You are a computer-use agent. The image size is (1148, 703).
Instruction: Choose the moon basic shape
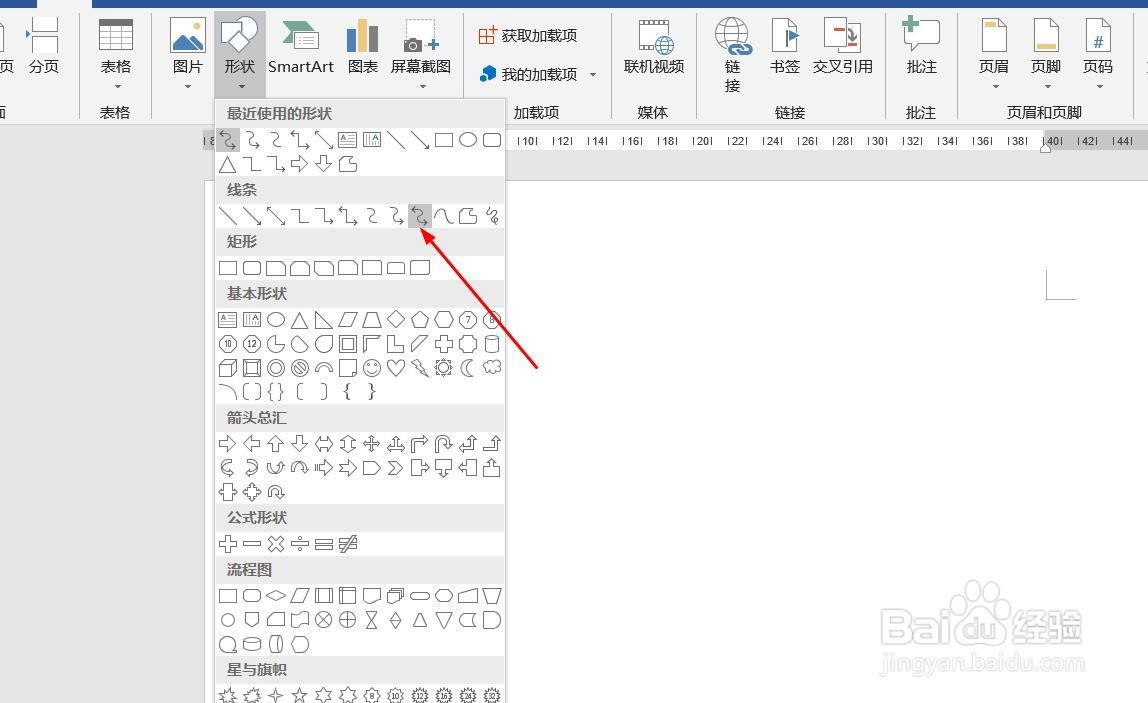[x=468, y=368]
